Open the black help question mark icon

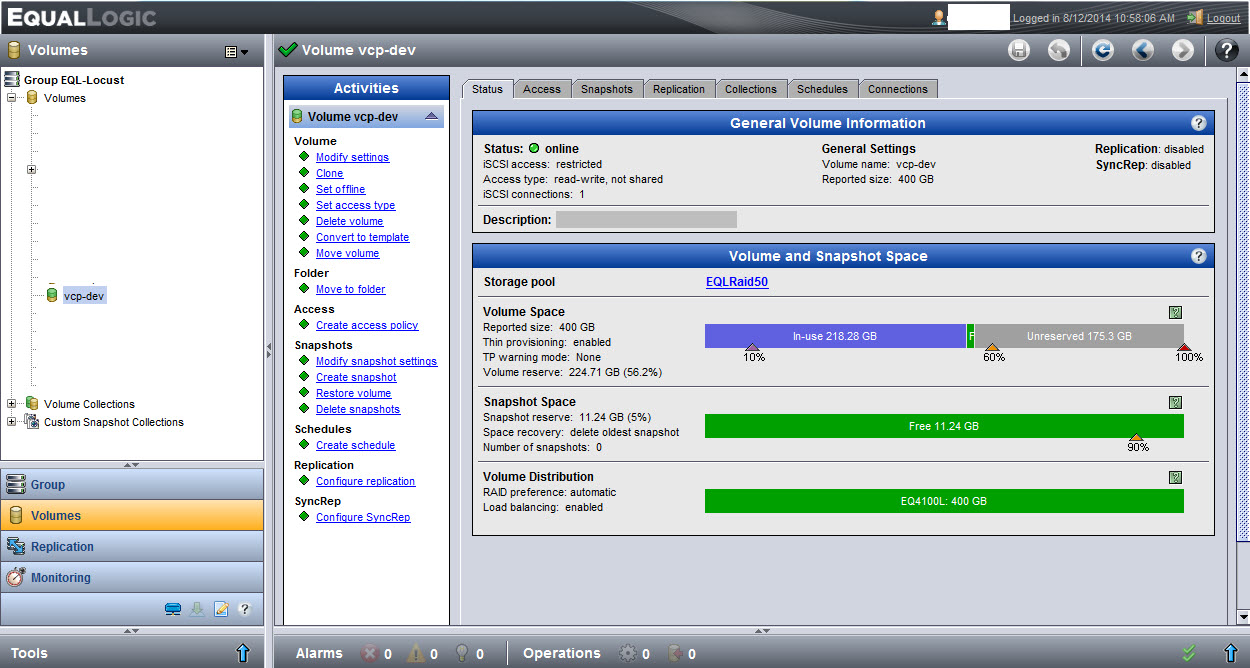(x=1226, y=50)
